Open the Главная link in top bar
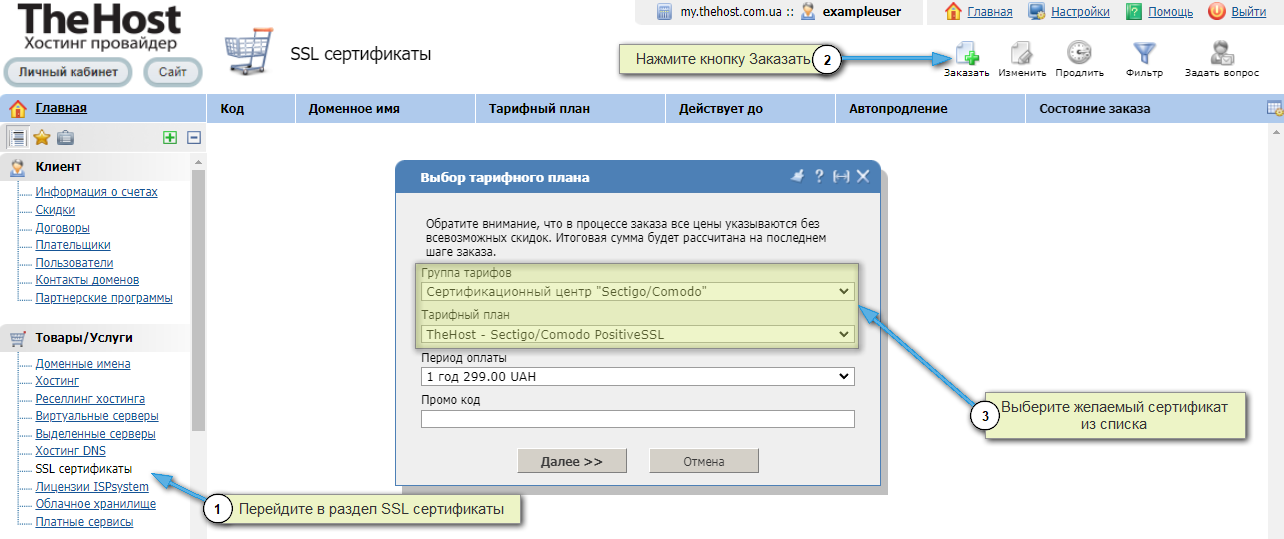Viewport: 1284px width, 539px height. 990,12
